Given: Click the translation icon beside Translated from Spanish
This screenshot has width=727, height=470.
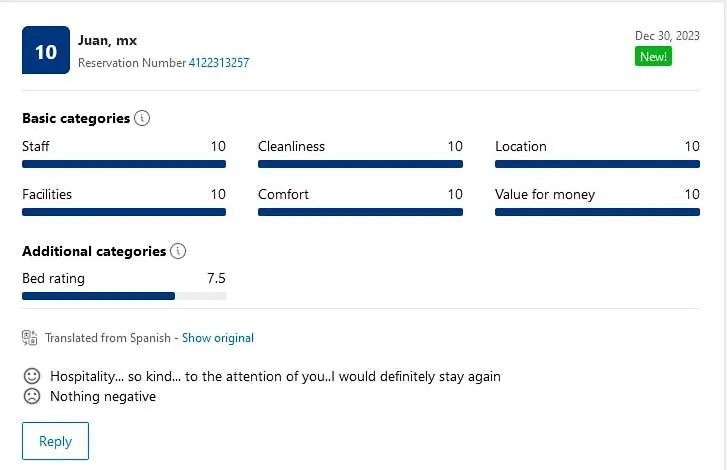Looking at the screenshot, I should [30, 337].
